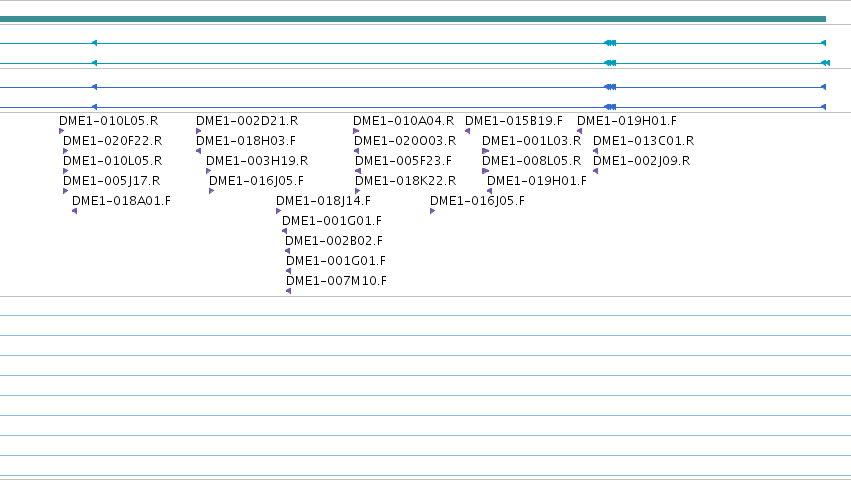
Task: Click the arrow marker under DME1-002J09.R
Action: pos(595,171)
